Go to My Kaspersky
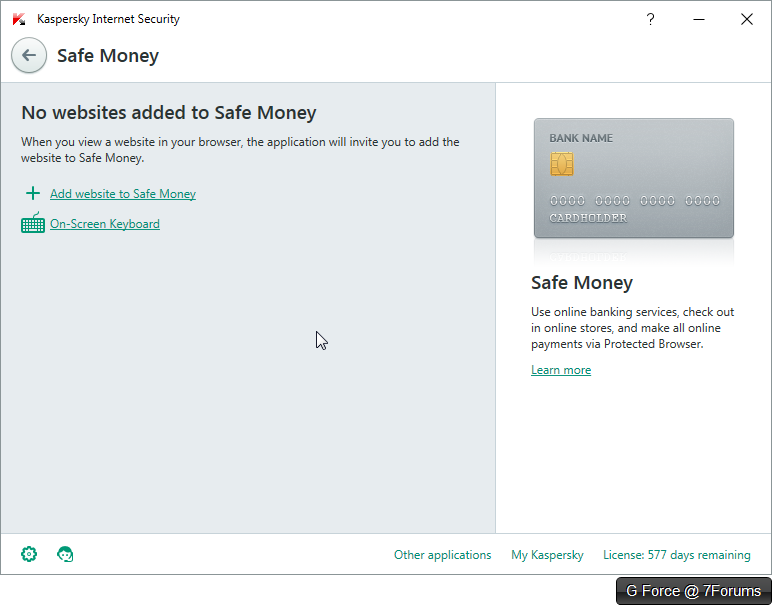 [x=547, y=555]
